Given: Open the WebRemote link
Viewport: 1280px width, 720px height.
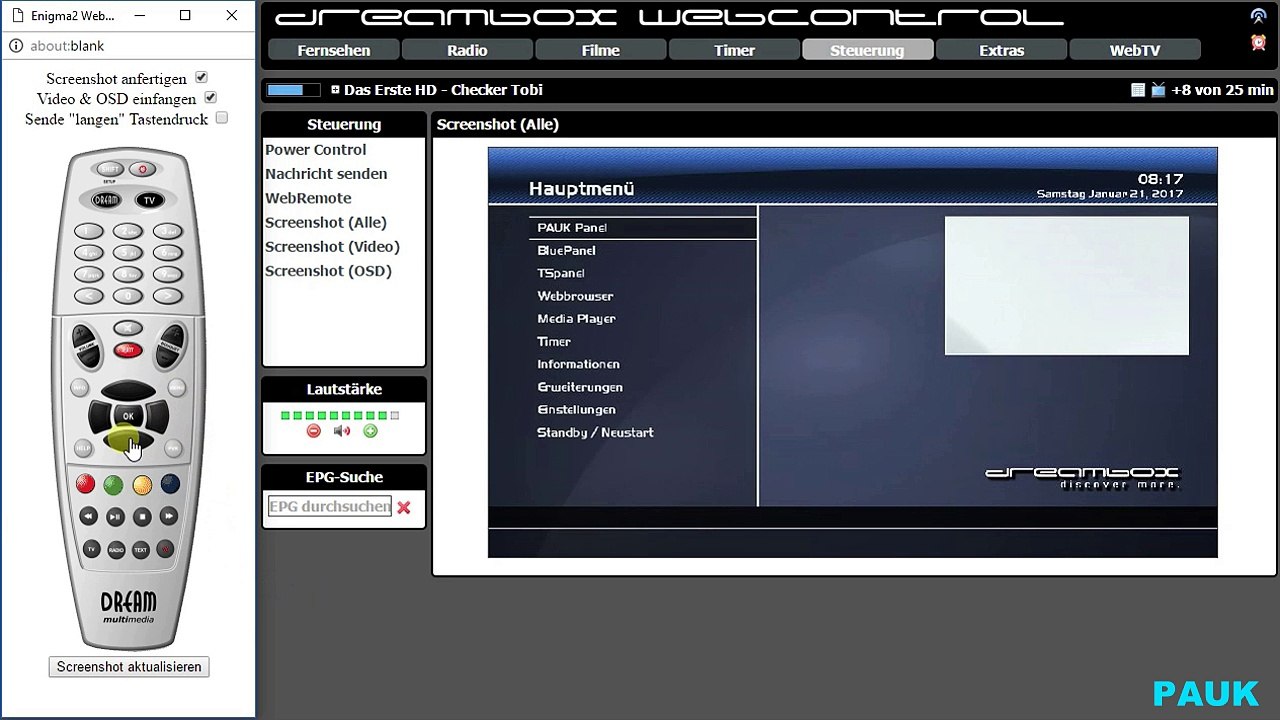Looking at the screenshot, I should coord(308,198).
